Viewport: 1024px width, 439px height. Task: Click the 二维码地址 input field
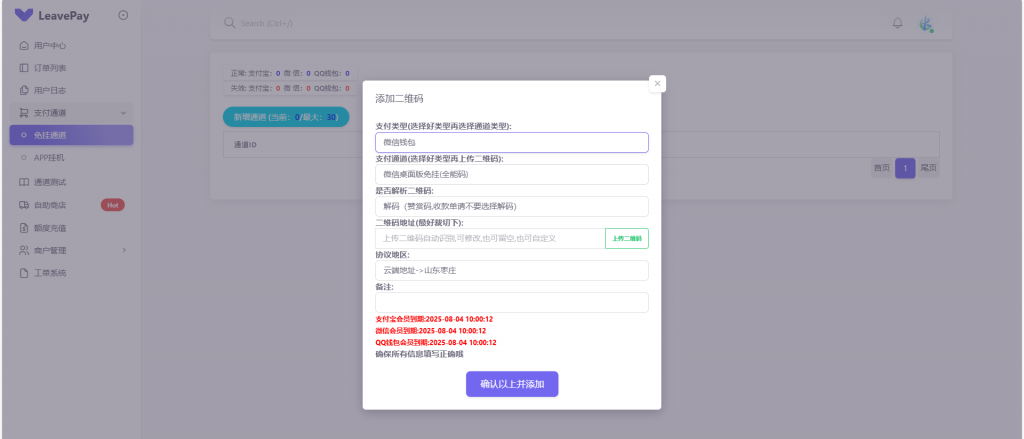point(490,238)
